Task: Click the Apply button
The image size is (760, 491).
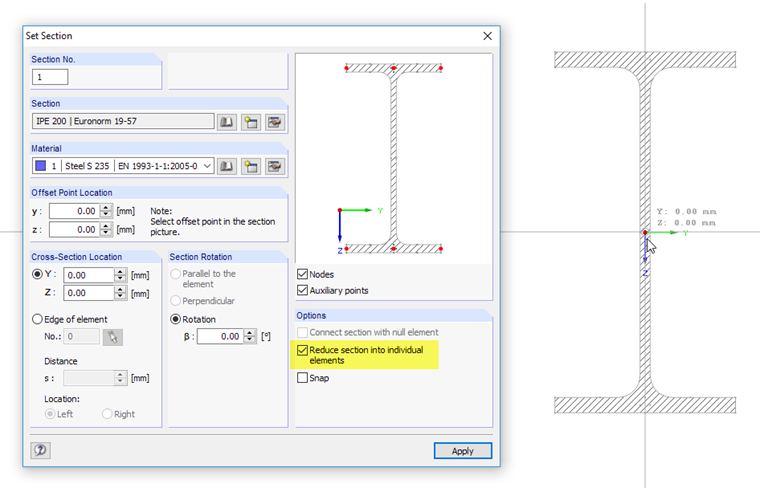Action: point(462,451)
